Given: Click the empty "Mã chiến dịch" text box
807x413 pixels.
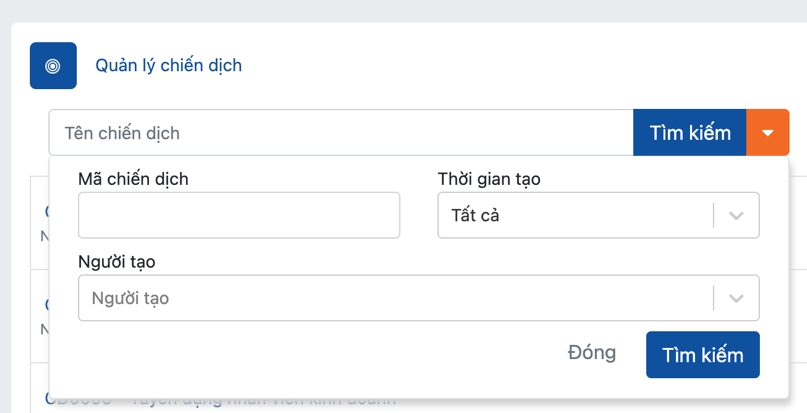Looking at the screenshot, I should tap(239, 215).
